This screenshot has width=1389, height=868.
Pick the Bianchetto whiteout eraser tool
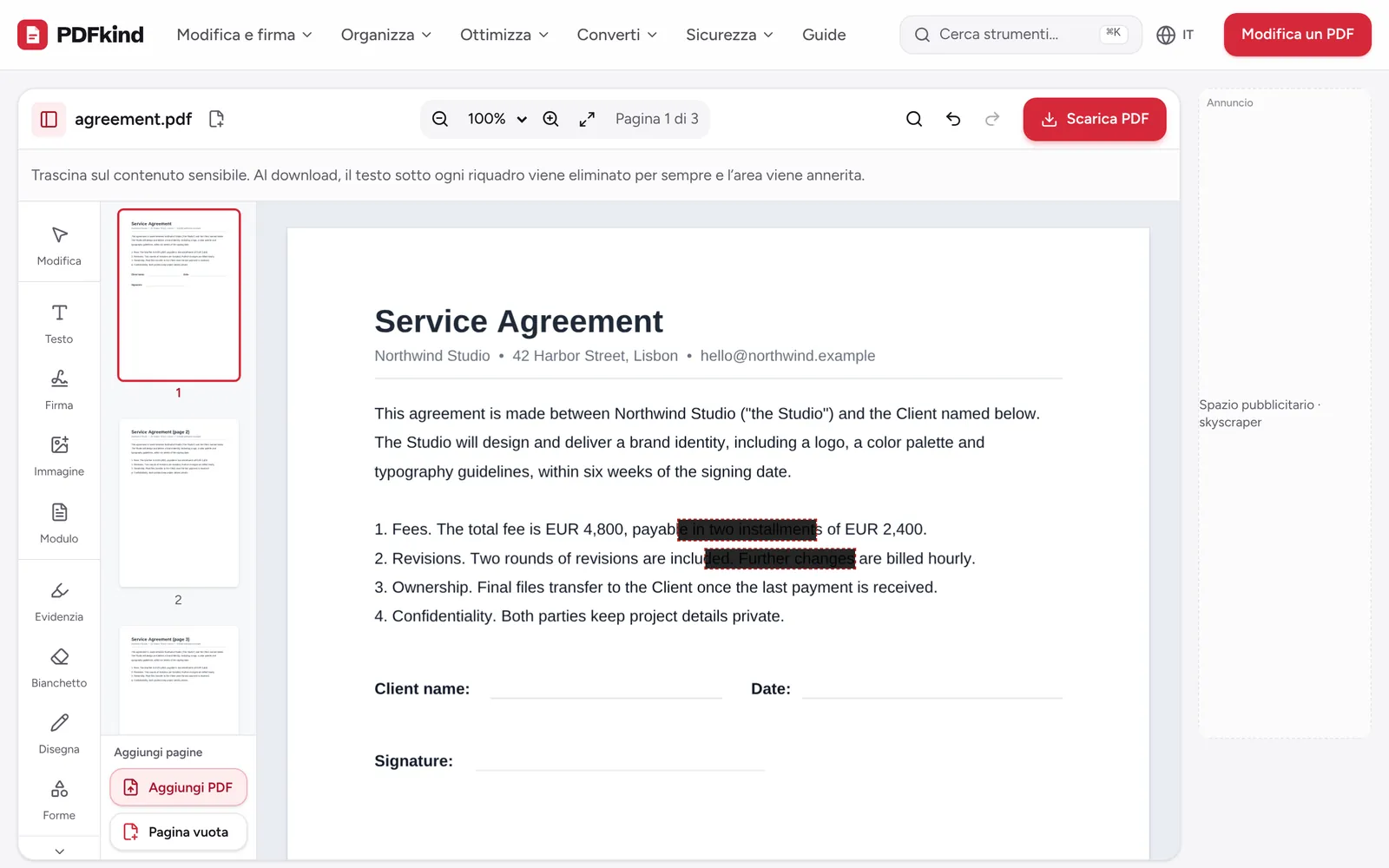pyautogui.click(x=59, y=668)
